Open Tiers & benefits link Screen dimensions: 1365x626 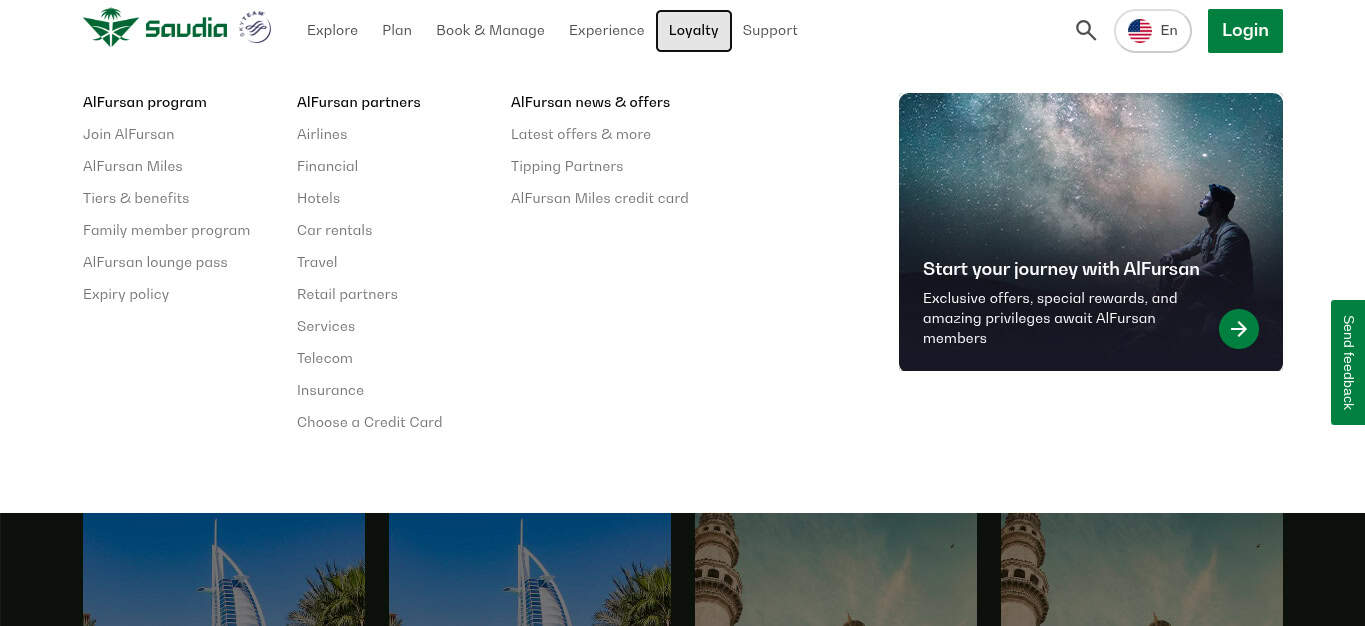tap(136, 198)
